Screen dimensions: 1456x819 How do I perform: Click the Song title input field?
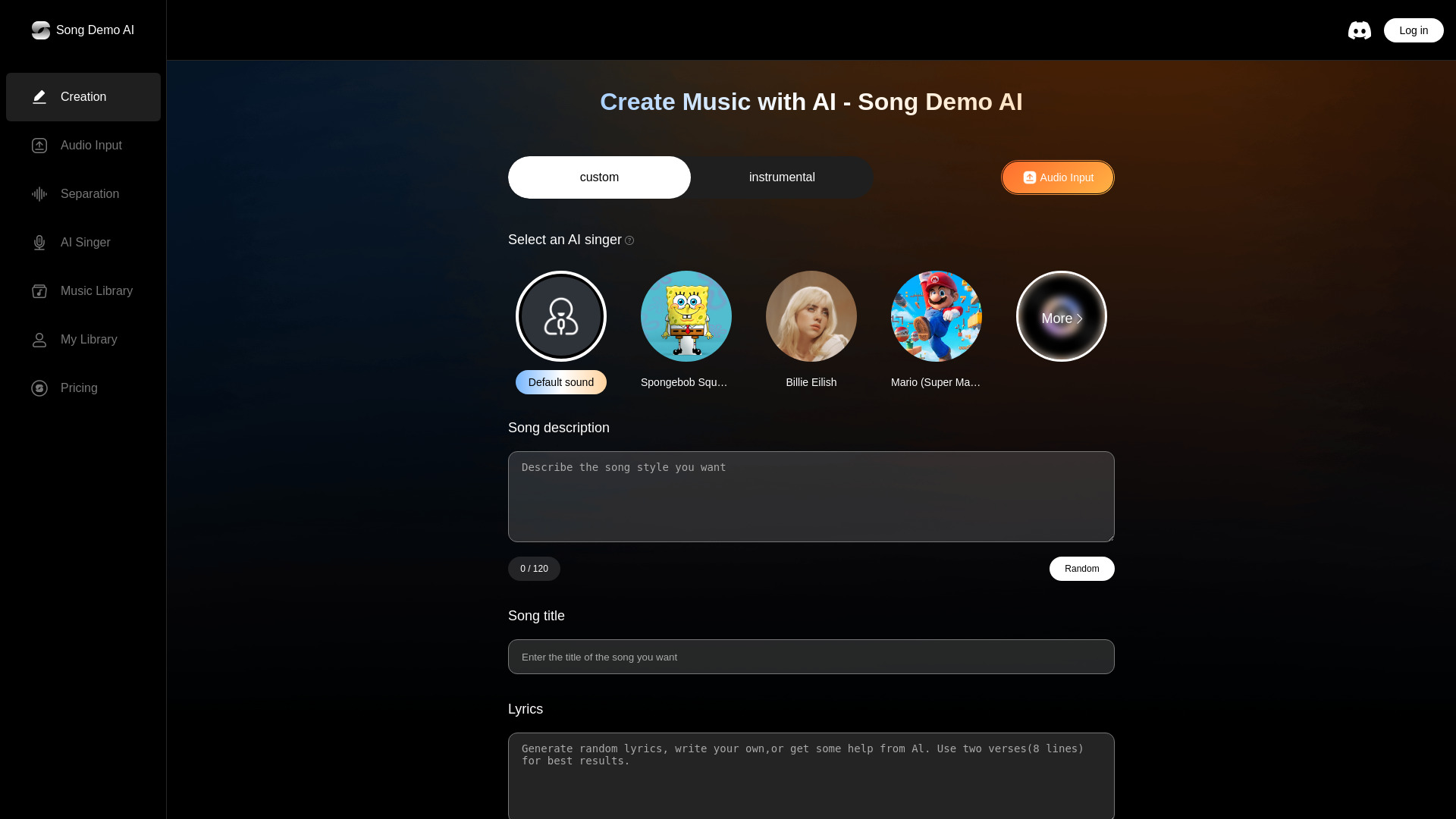[810, 657]
